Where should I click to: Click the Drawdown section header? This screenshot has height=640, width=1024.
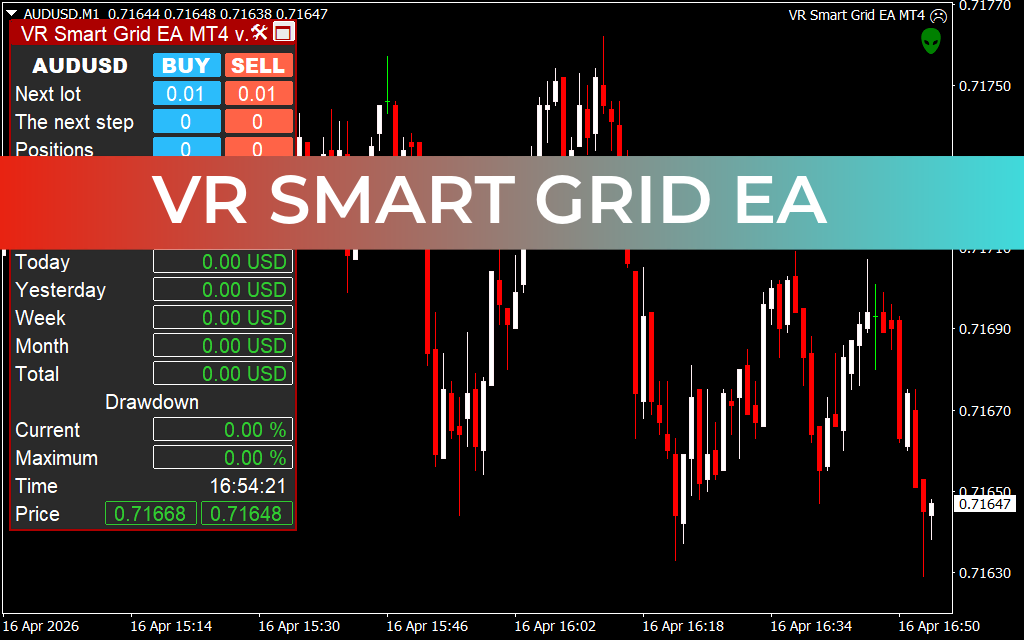[x=152, y=402]
